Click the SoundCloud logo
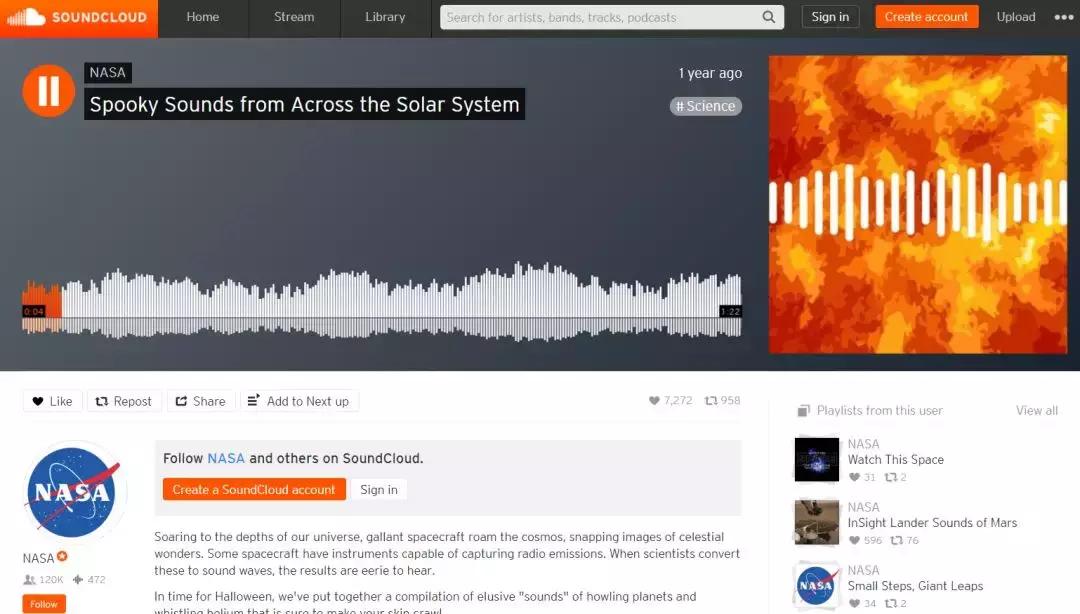The image size is (1080, 614). point(79,17)
